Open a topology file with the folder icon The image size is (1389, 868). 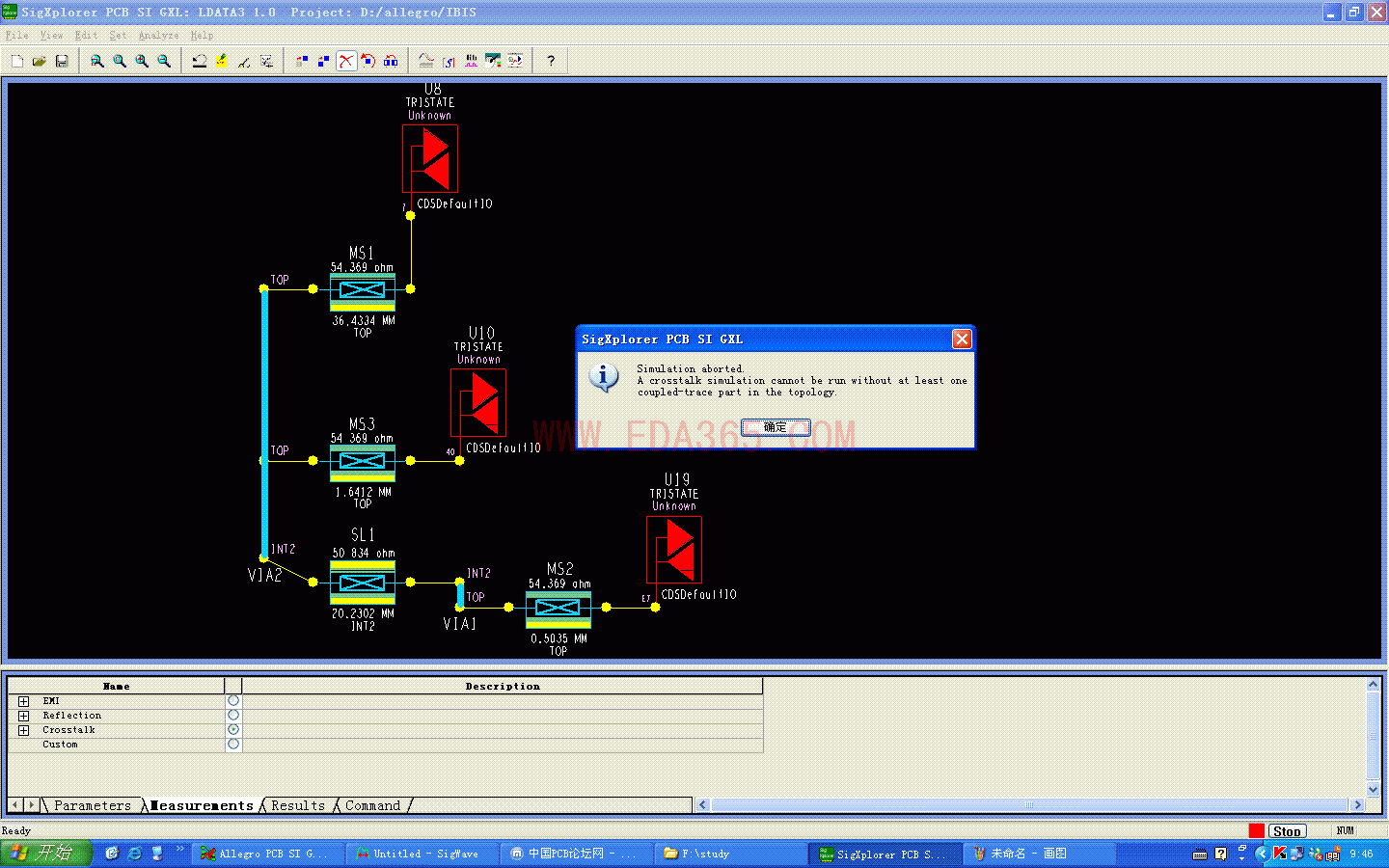click(39, 61)
